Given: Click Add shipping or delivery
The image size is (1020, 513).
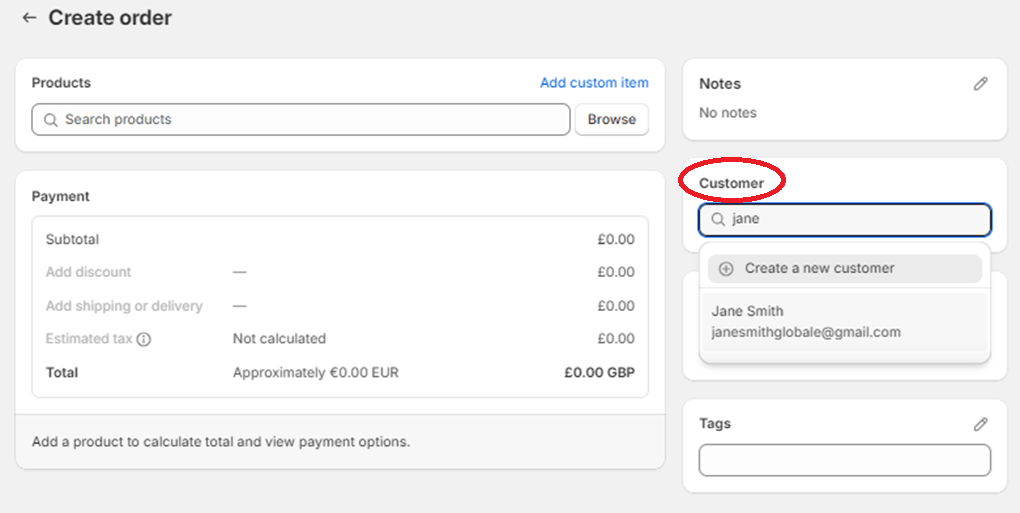Looking at the screenshot, I should tap(124, 306).
